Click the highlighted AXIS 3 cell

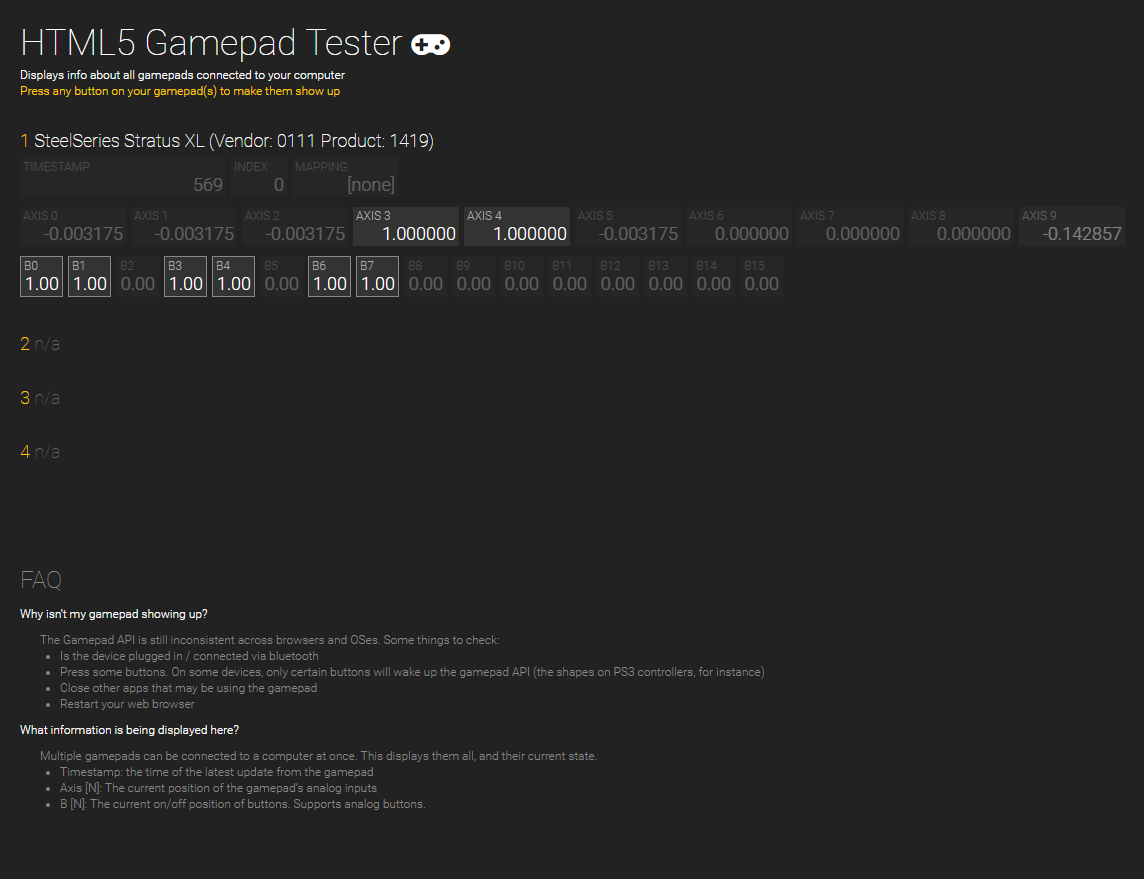coord(406,226)
